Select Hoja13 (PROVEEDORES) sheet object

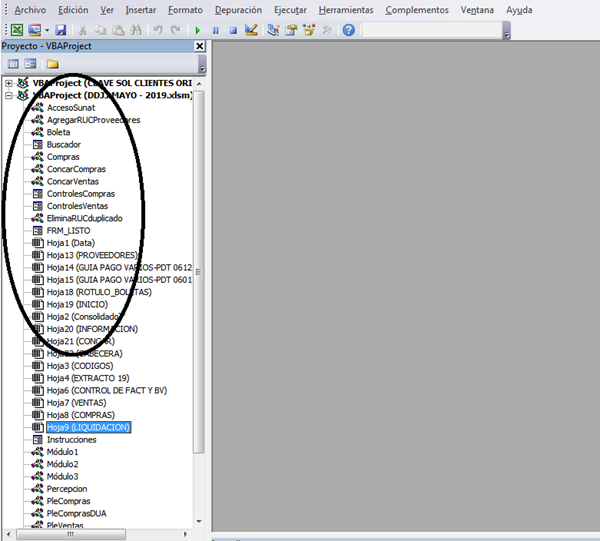(x=92, y=255)
